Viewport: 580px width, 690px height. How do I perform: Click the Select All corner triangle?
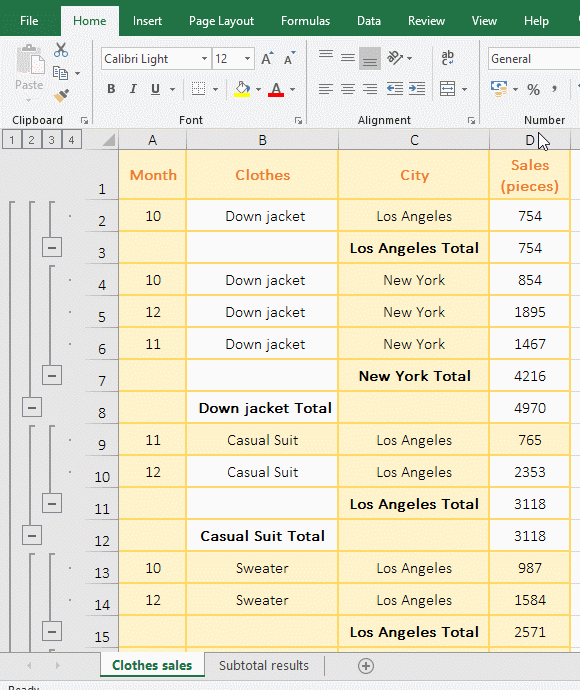click(108, 140)
